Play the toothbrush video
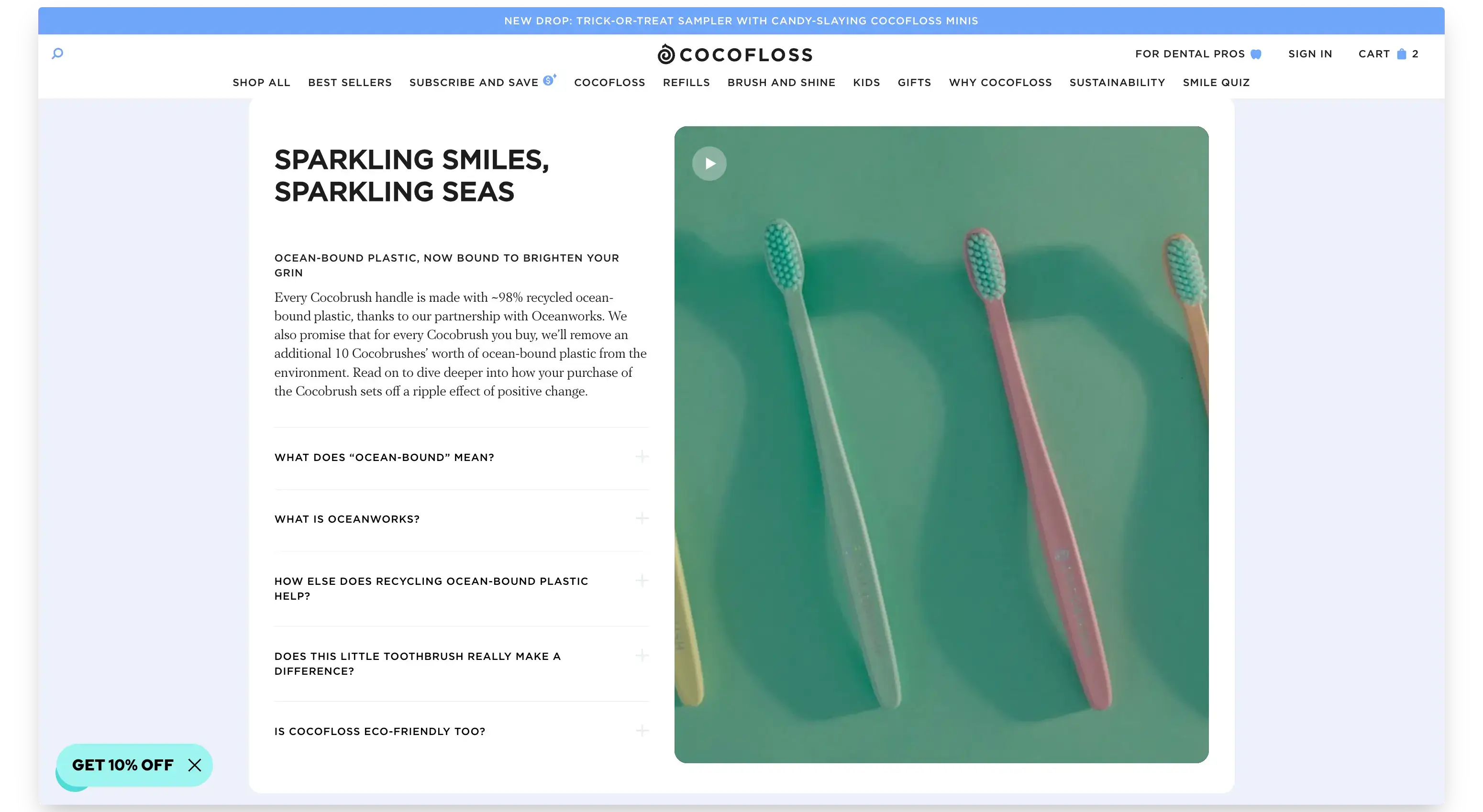 (708, 164)
